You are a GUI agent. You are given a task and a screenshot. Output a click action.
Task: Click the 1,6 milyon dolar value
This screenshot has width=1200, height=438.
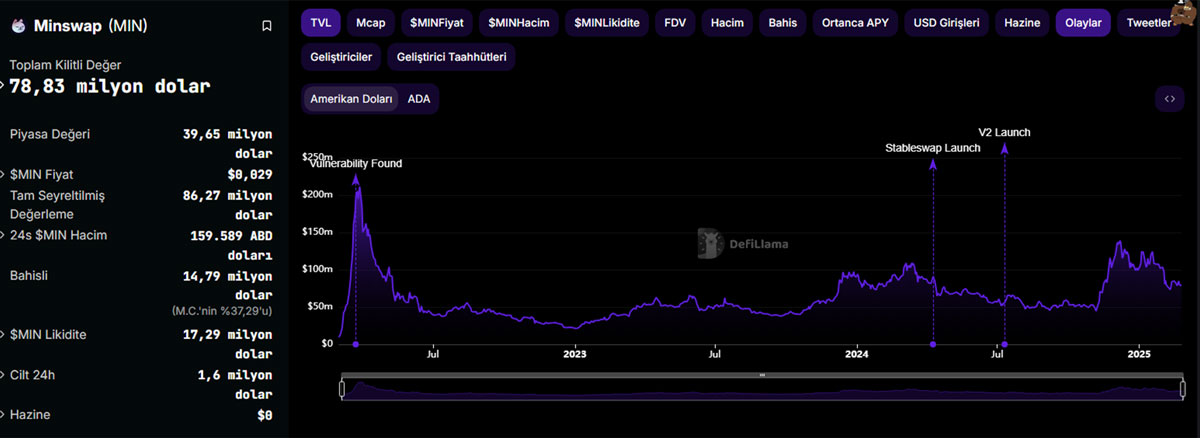235,384
